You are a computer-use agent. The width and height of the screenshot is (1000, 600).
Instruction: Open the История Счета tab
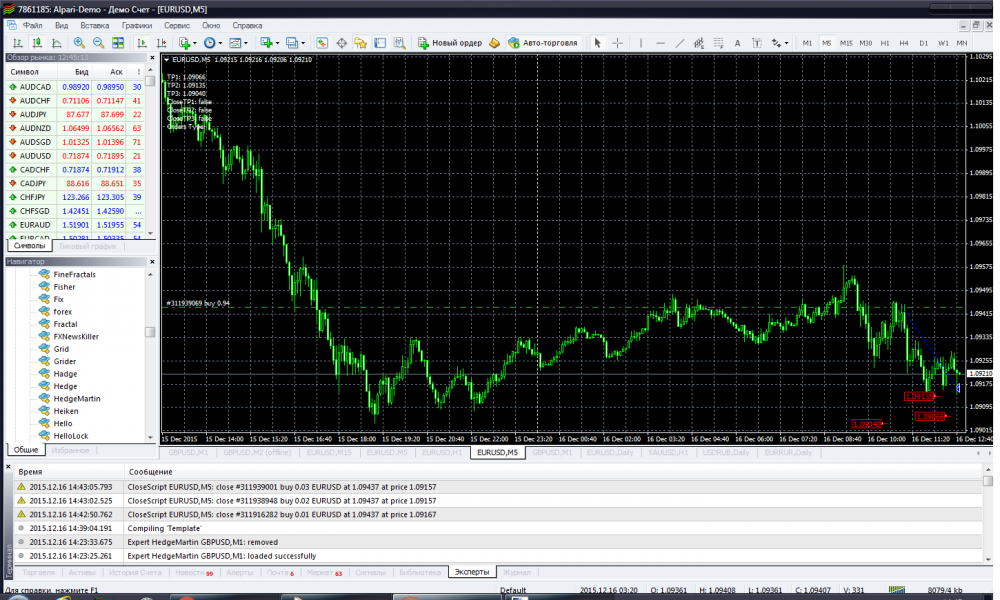pyautogui.click(x=135, y=572)
